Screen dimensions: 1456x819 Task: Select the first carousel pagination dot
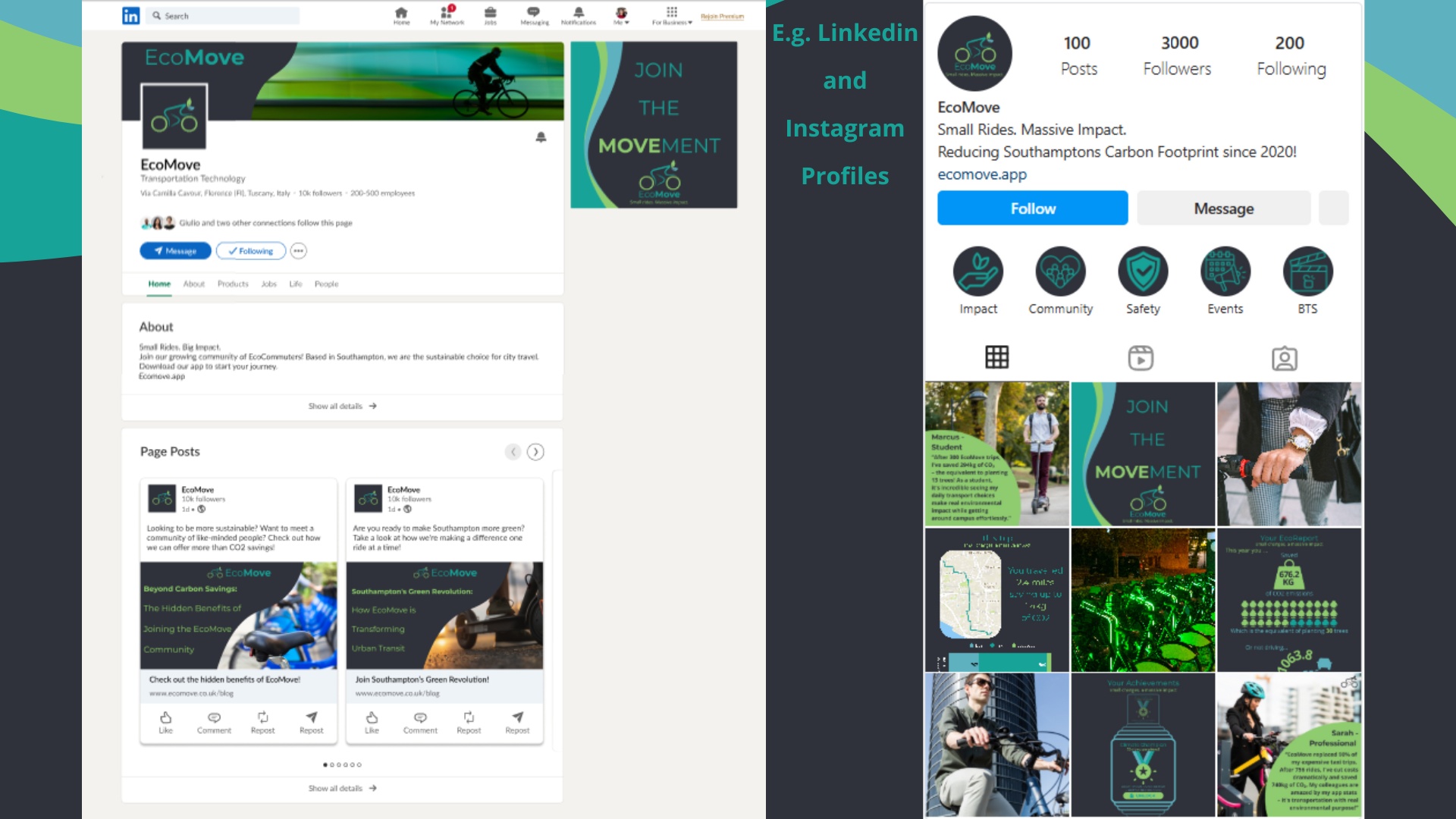(x=325, y=764)
